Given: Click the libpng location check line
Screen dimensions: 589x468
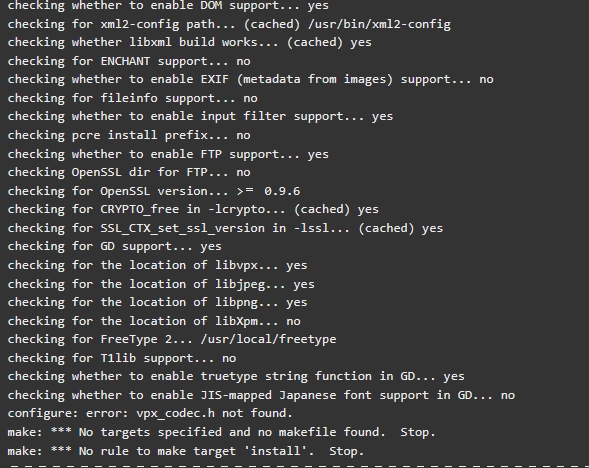Looking at the screenshot, I should tap(157, 302).
